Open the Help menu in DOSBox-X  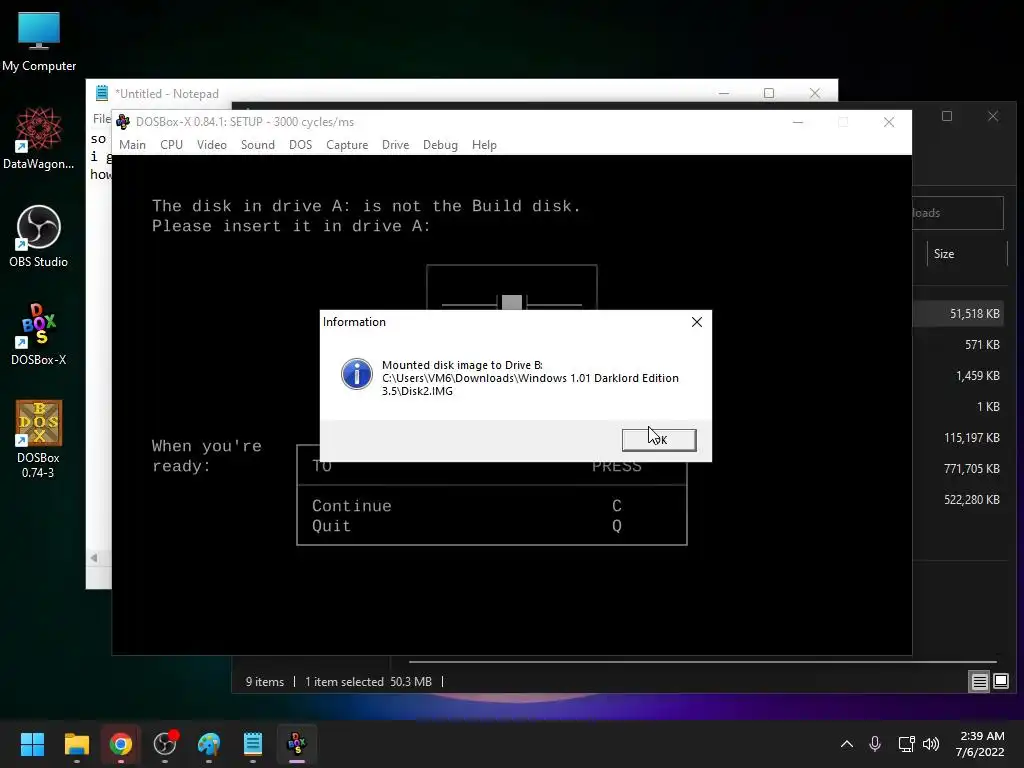pos(484,145)
